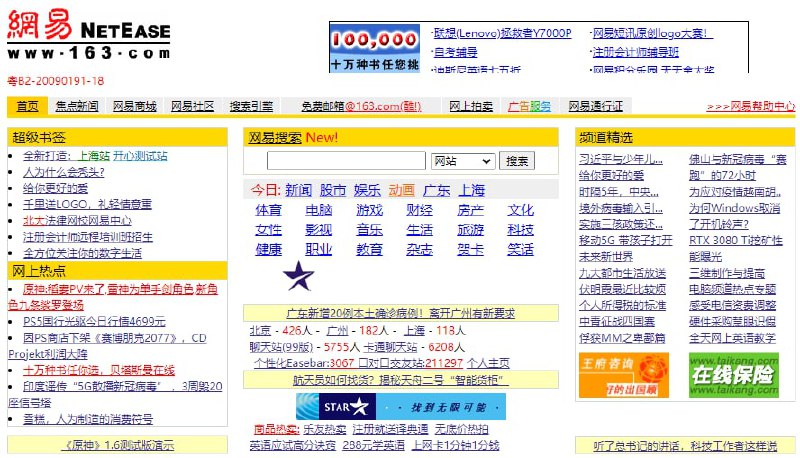
Task: Open the 网易社区 nav tab
Action: [192, 106]
